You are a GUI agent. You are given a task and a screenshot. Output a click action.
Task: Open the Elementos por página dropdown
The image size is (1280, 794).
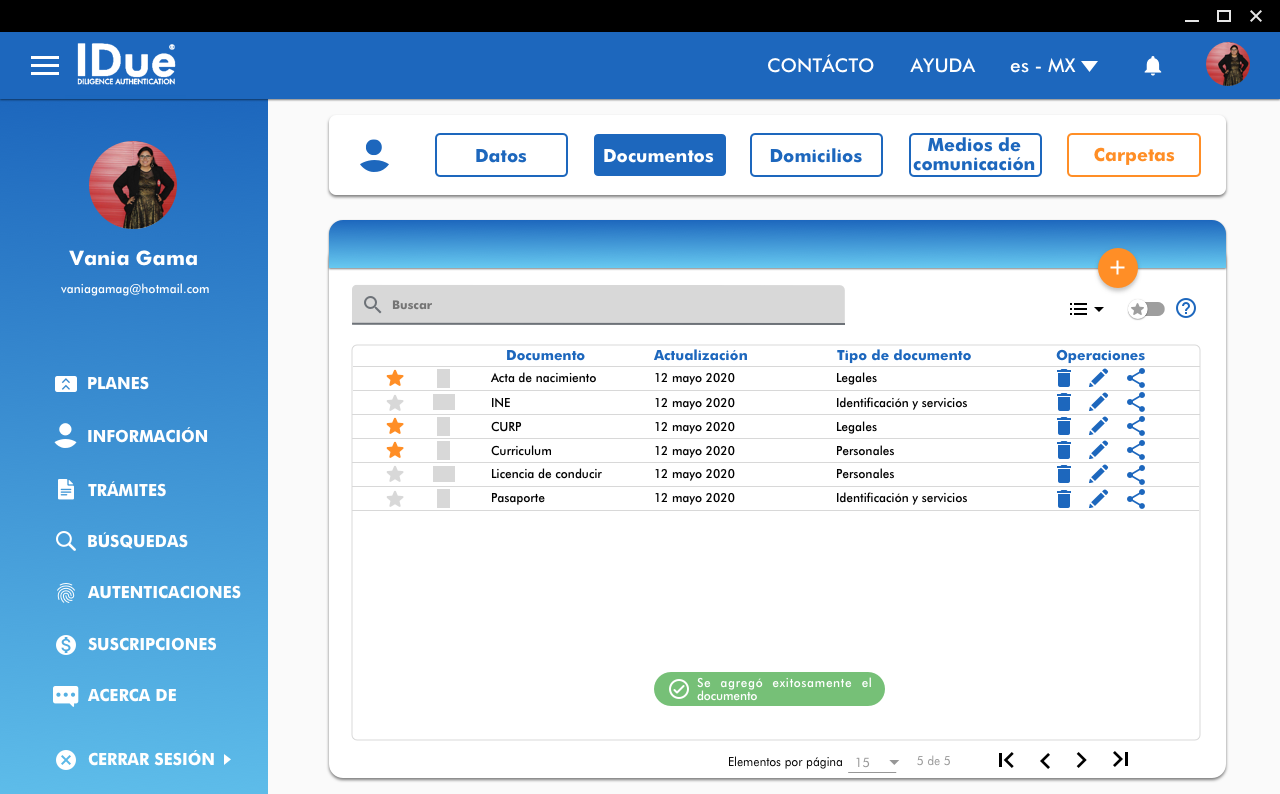874,762
